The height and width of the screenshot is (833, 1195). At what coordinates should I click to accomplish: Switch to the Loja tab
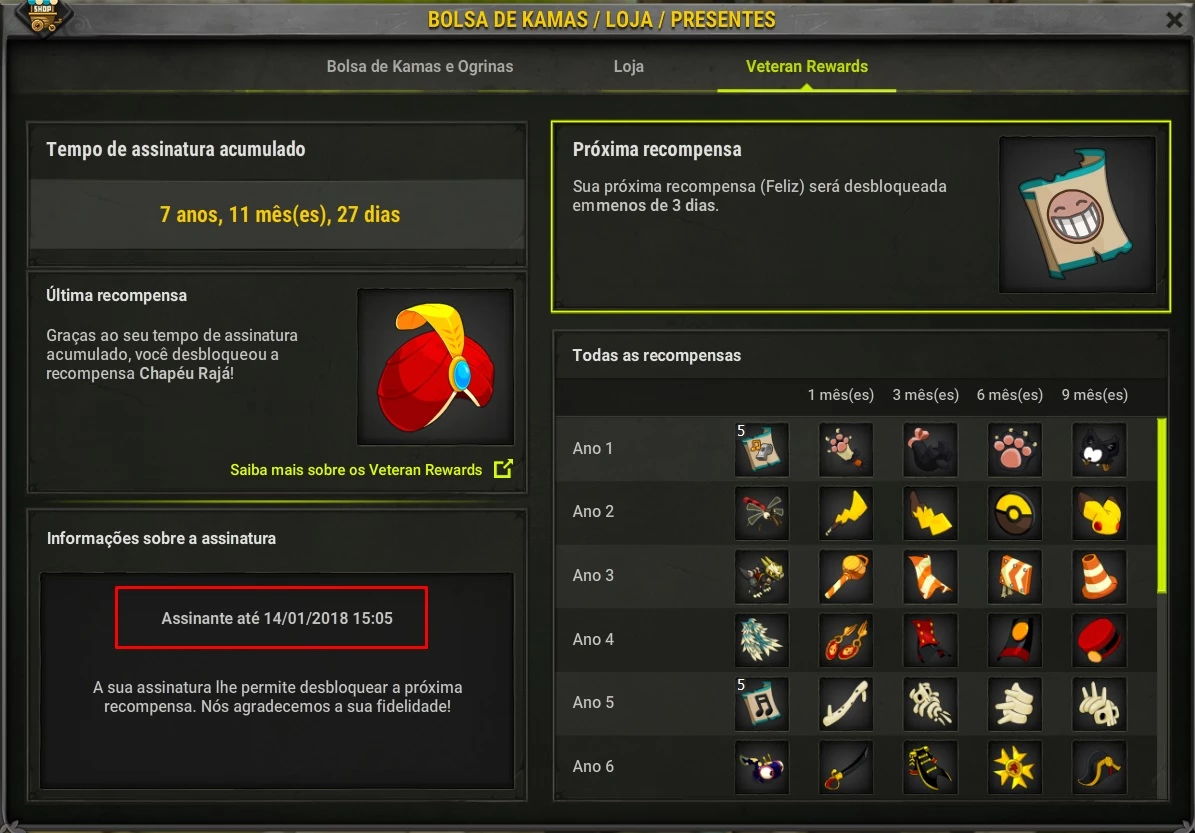(629, 66)
